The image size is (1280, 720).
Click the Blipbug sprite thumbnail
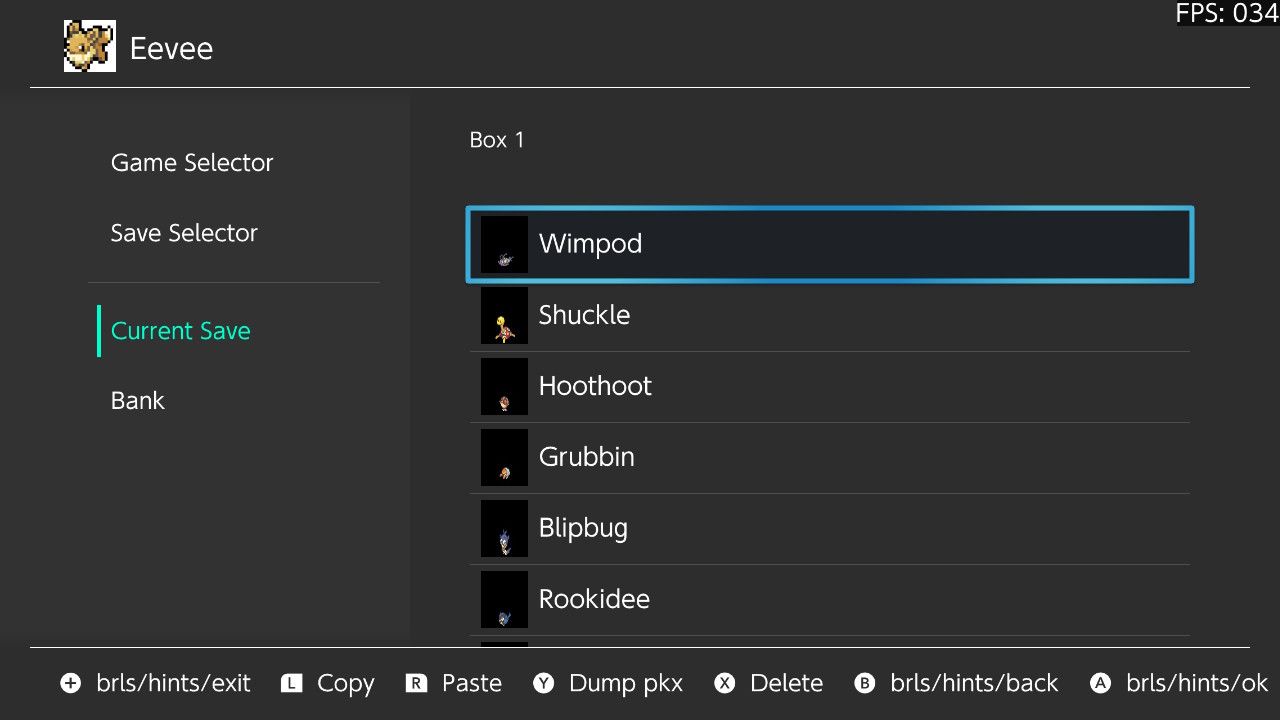point(504,528)
